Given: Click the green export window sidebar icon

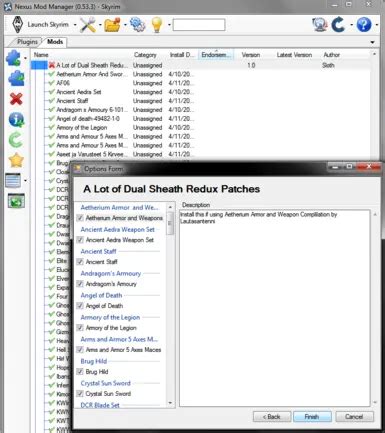Looking at the screenshot, I should point(16,201).
